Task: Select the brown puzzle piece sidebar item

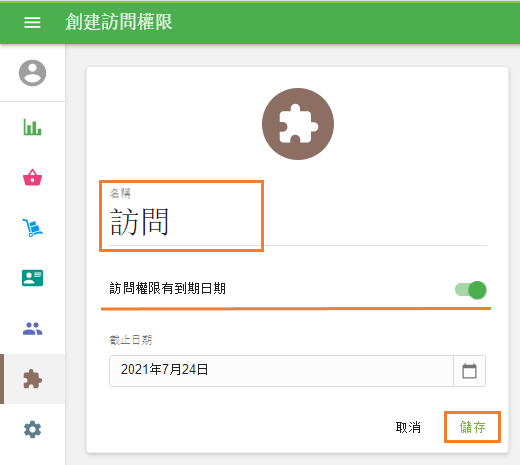Action: (32, 379)
